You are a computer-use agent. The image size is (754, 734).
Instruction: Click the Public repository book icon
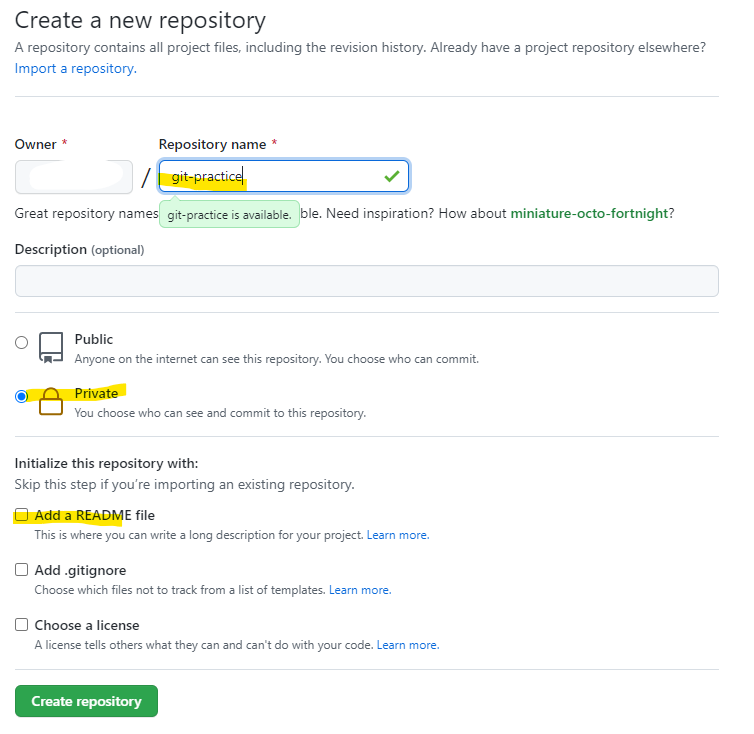click(51, 348)
